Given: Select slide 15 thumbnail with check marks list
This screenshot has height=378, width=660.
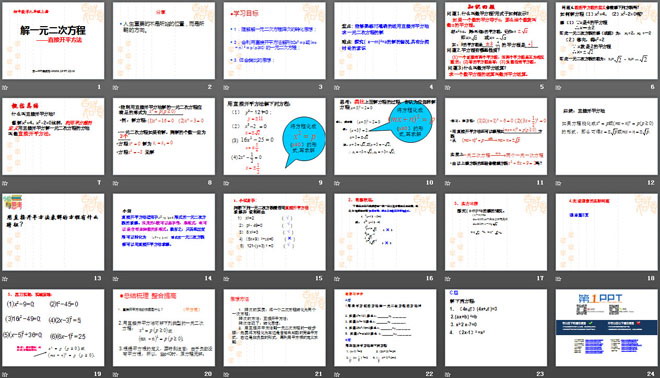Looking at the screenshot, I should (x=274, y=232).
